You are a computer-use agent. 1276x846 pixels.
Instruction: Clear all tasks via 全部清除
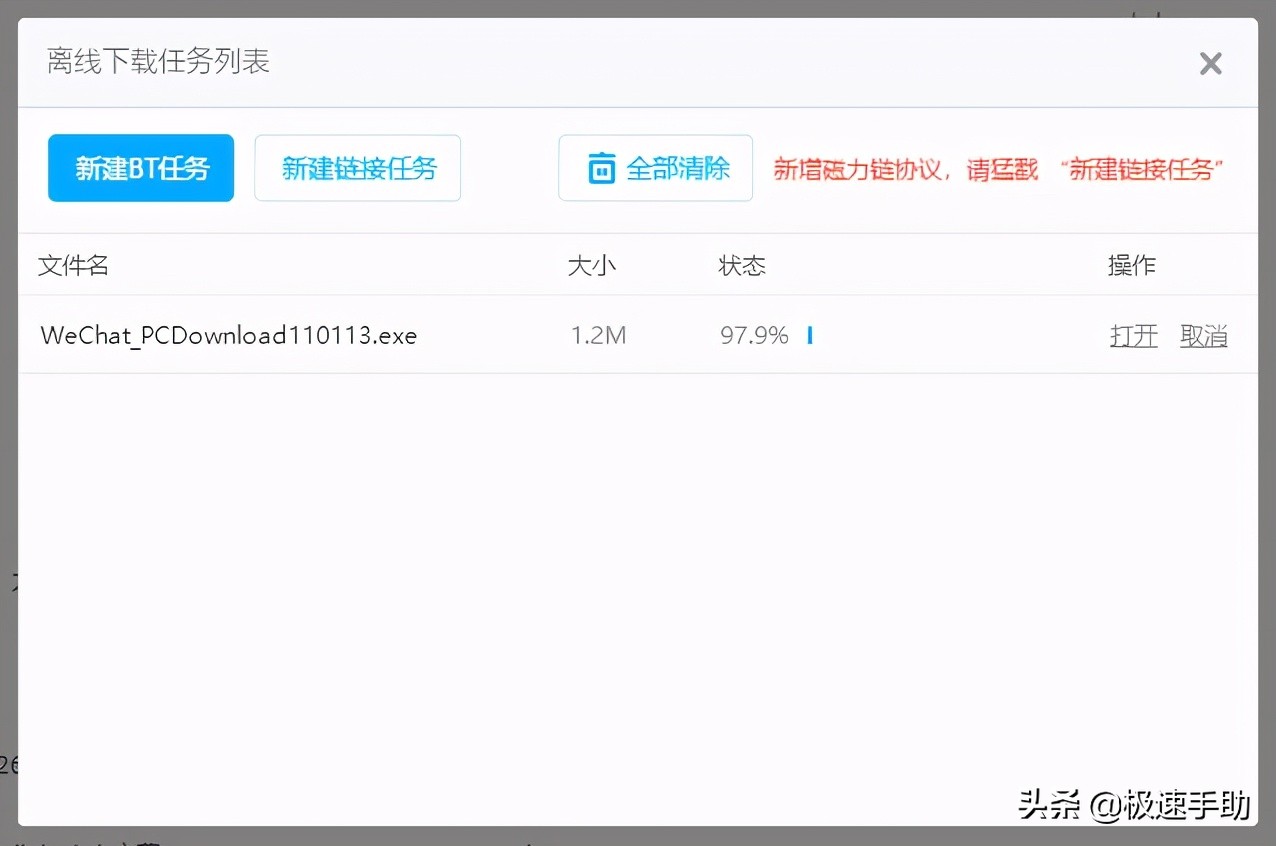[670, 168]
